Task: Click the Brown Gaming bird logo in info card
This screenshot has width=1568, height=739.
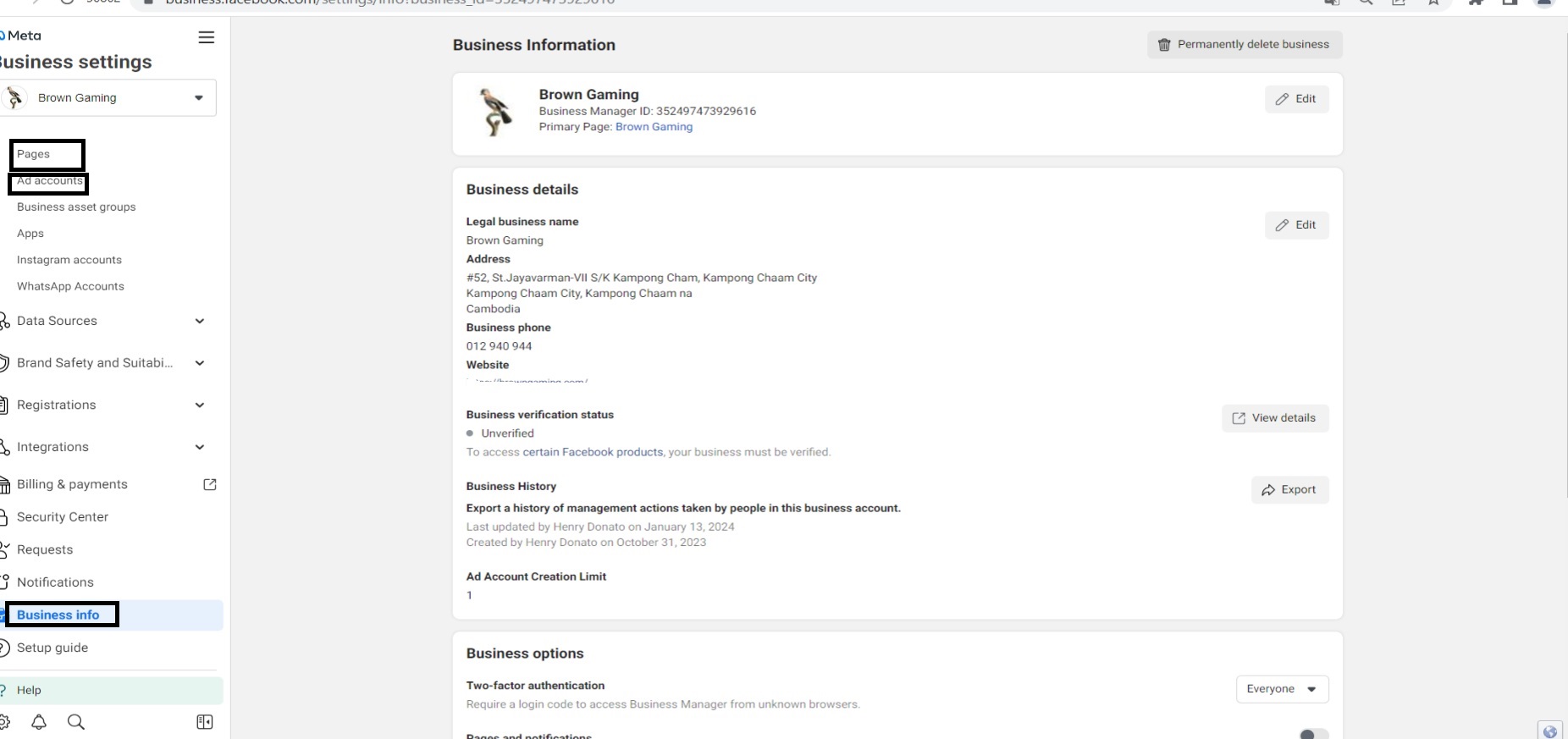Action: [494, 112]
